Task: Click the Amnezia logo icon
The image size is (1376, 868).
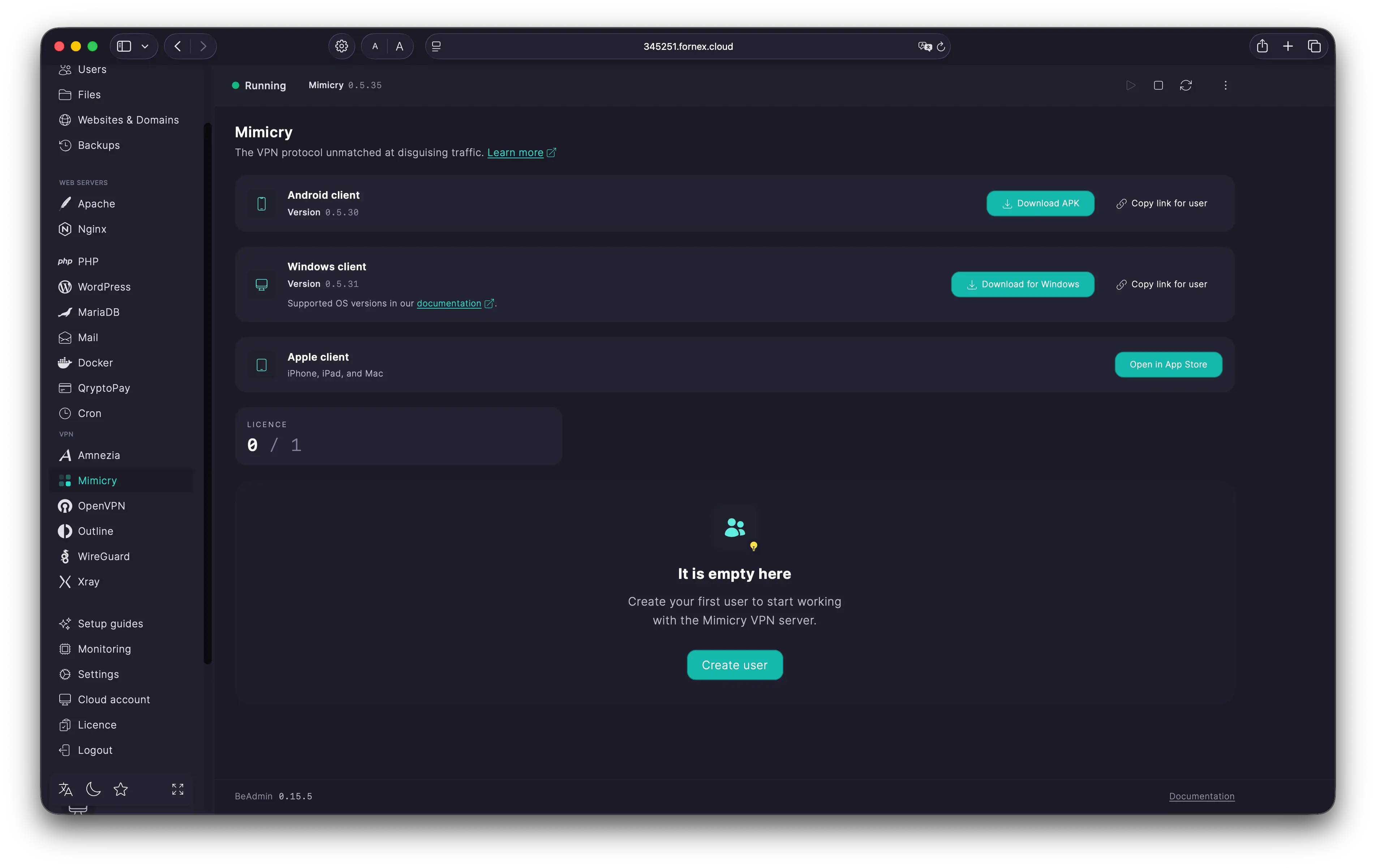Action: [65, 455]
